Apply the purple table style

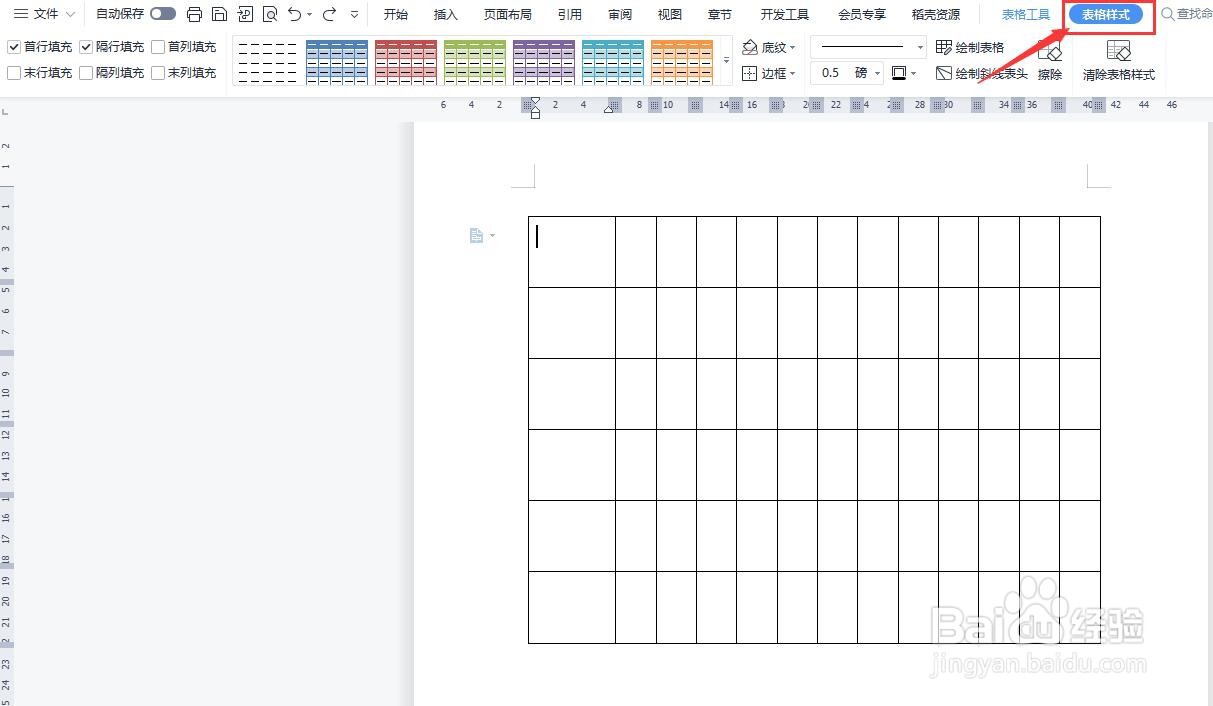pyautogui.click(x=544, y=61)
